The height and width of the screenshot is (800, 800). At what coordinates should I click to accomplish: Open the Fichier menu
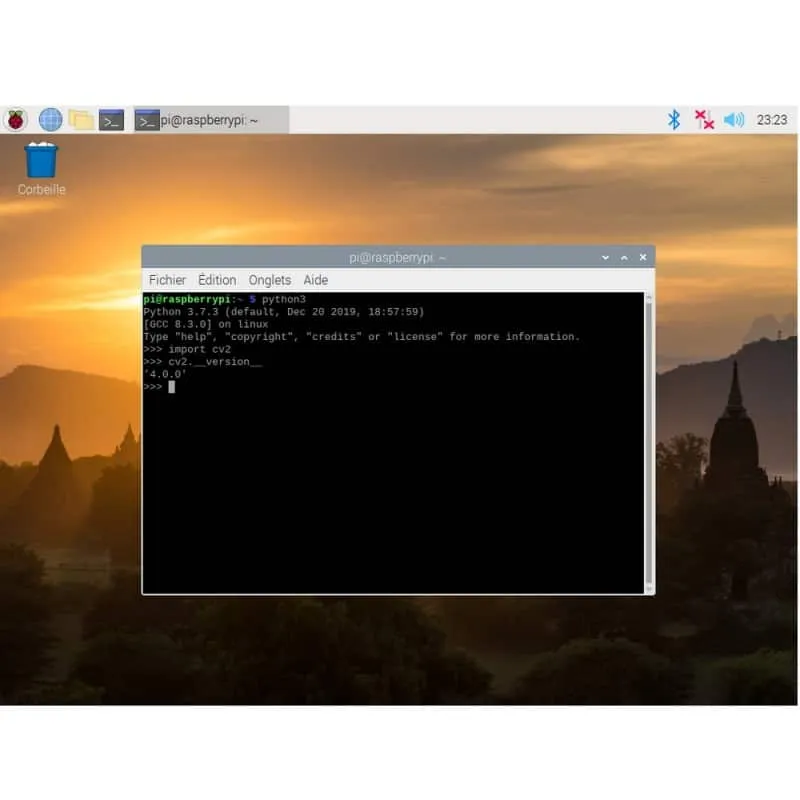click(x=167, y=280)
